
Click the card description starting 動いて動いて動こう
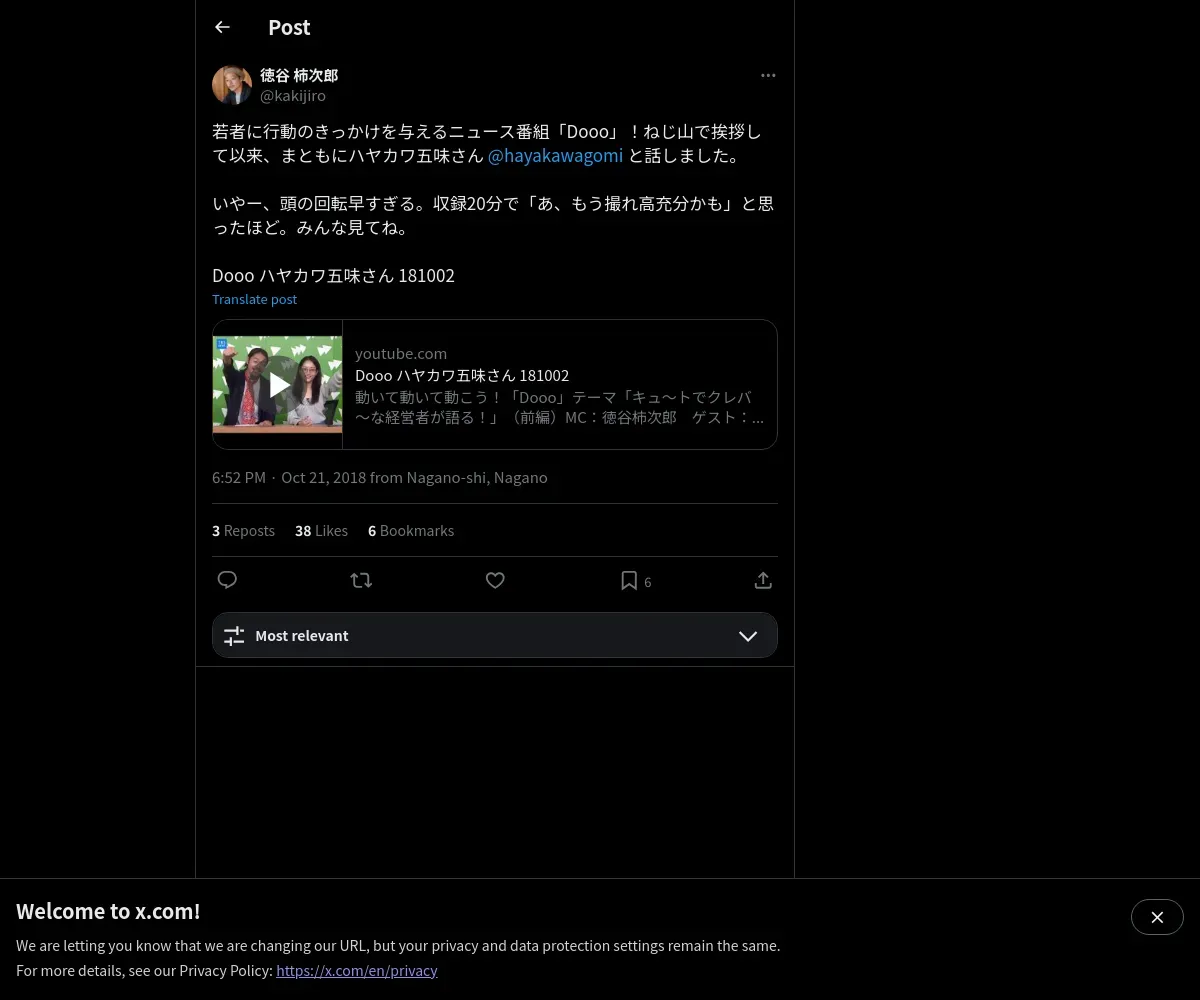(x=560, y=407)
